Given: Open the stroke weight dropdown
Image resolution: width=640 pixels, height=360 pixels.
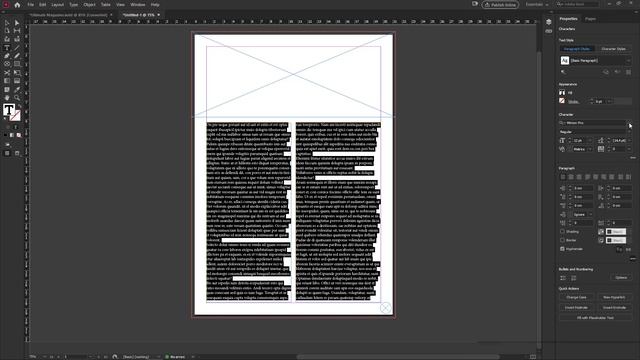Looking at the screenshot, I should (x=610, y=101).
